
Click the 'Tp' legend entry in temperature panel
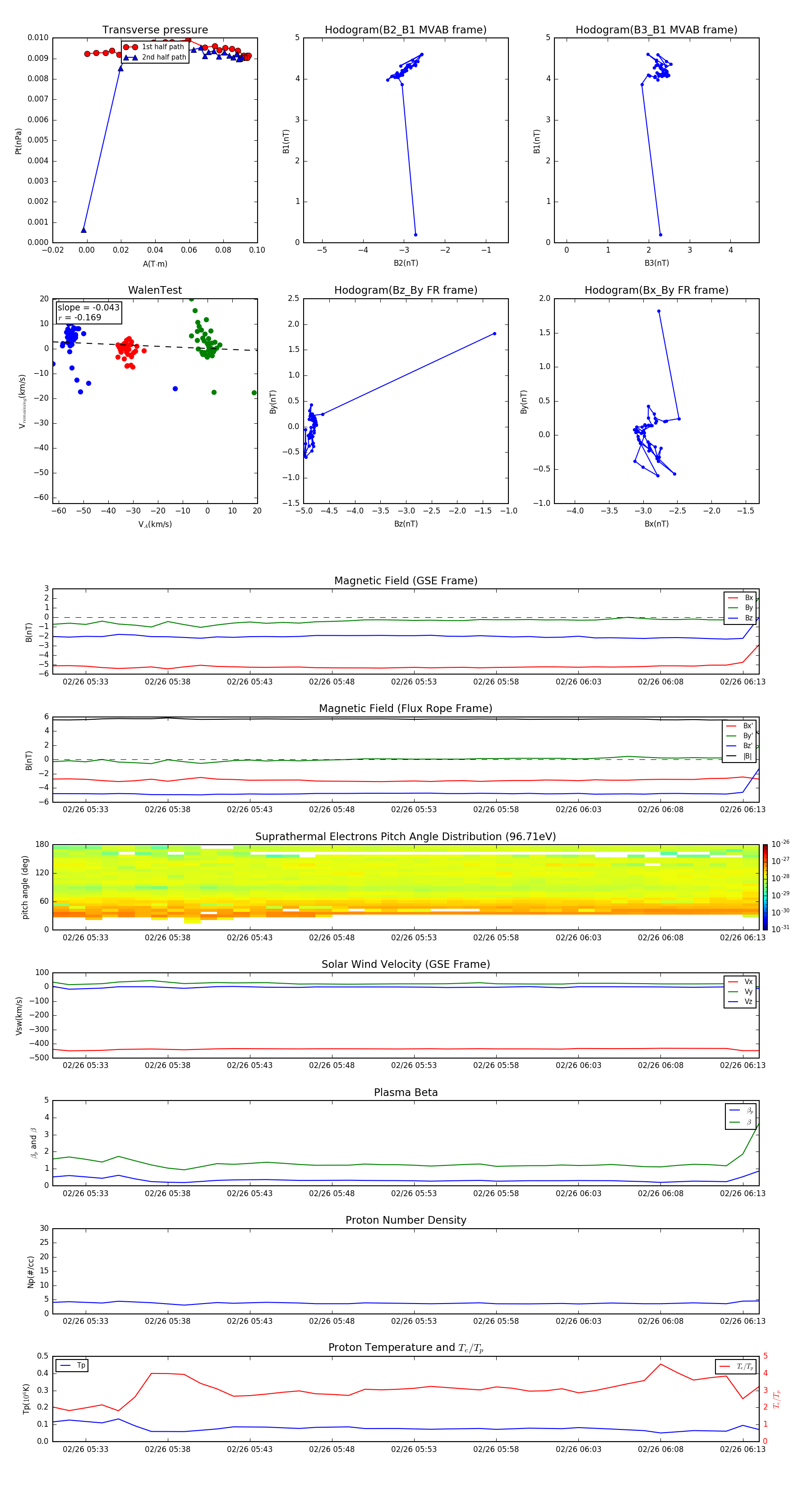pos(72,1365)
